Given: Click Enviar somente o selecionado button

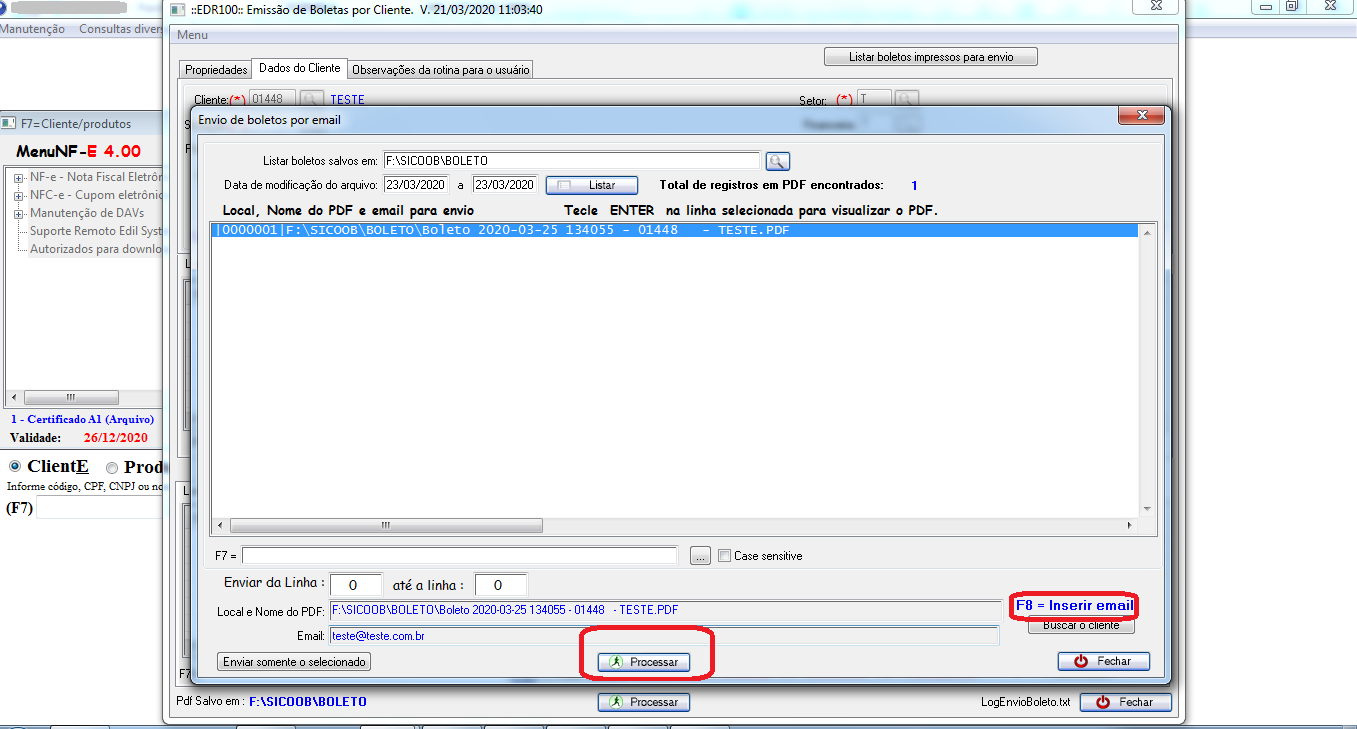Looking at the screenshot, I should click(295, 662).
